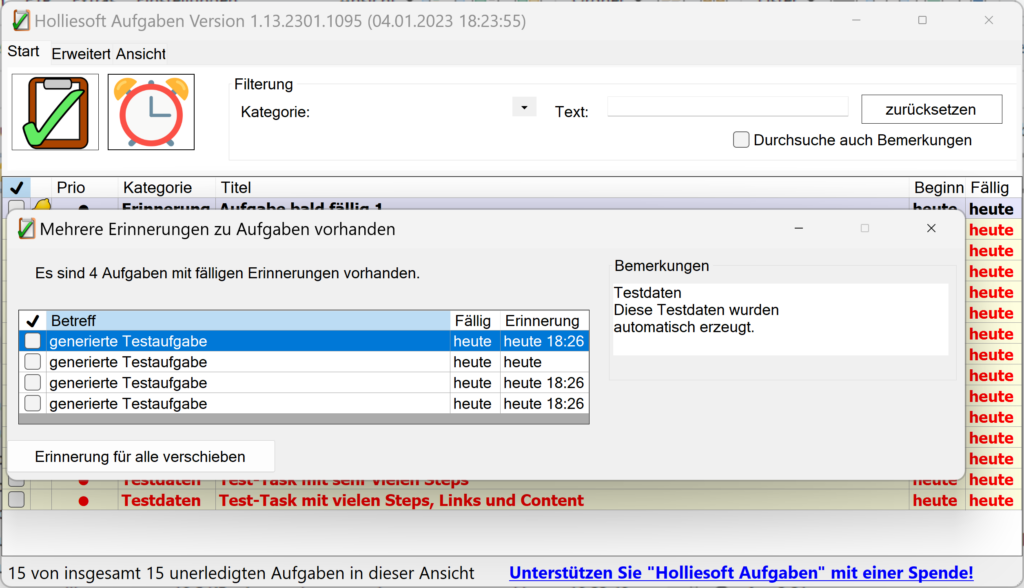Click 'Erinnerung für alle verschieben' button
Viewport: 1024px width, 588px height.
pyautogui.click(x=140, y=456)
